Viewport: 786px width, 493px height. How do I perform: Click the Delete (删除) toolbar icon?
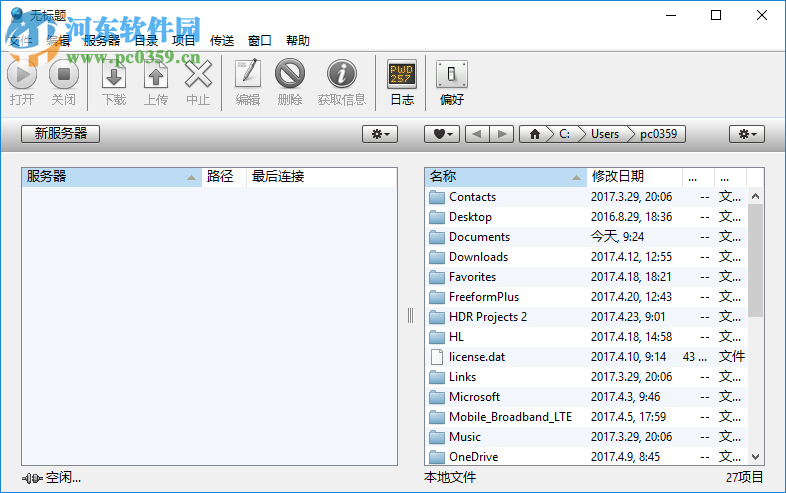290,74
